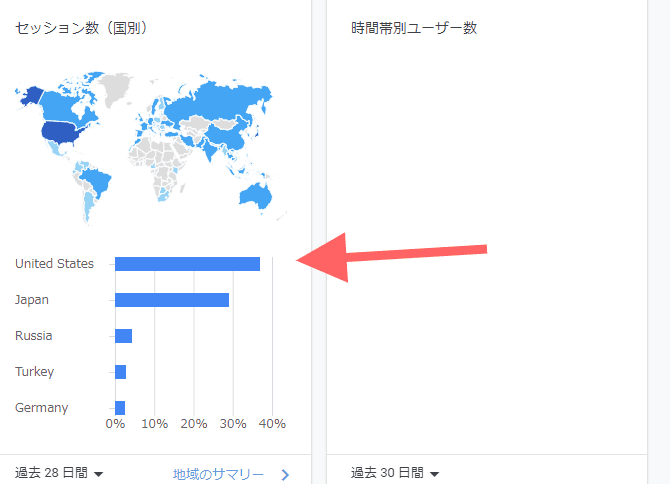
Task: Click Brazil on the world map
Action: pyautogui.click(x=96, y=181)
